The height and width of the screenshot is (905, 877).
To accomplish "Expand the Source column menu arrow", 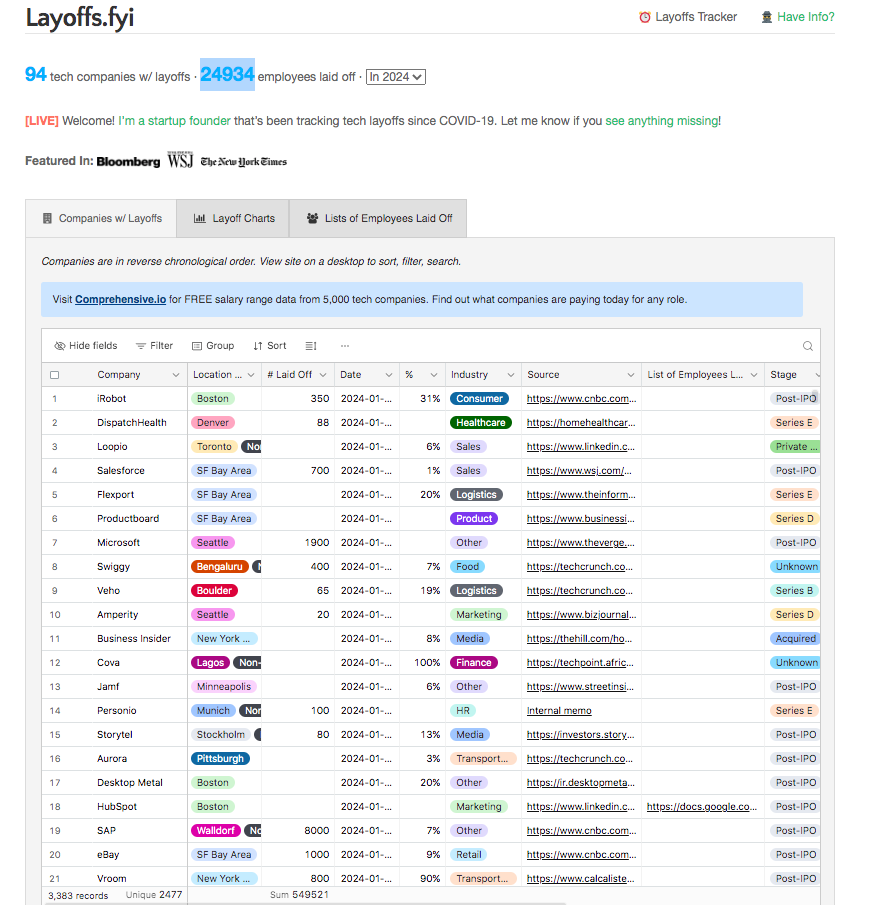I will tap(630, 375).
